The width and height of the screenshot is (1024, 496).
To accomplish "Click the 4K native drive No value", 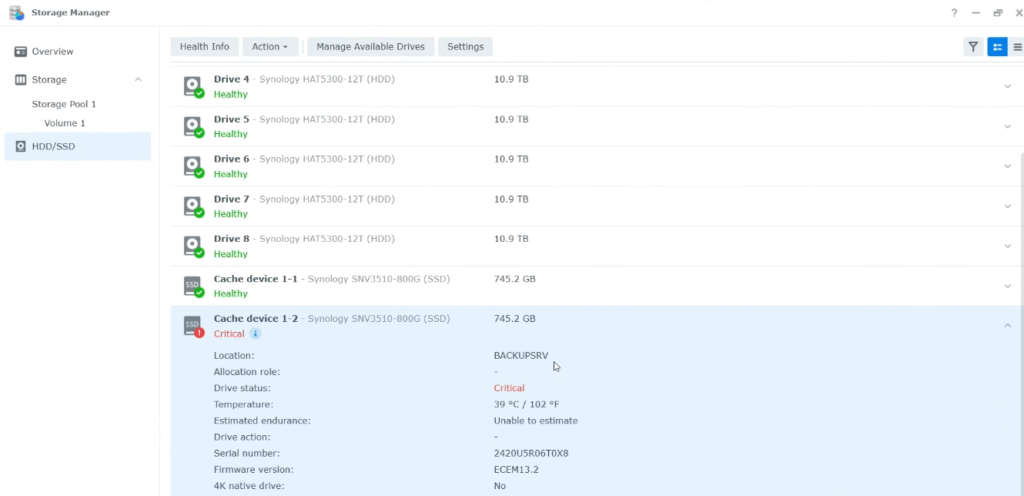I will [x=500, y=486].
